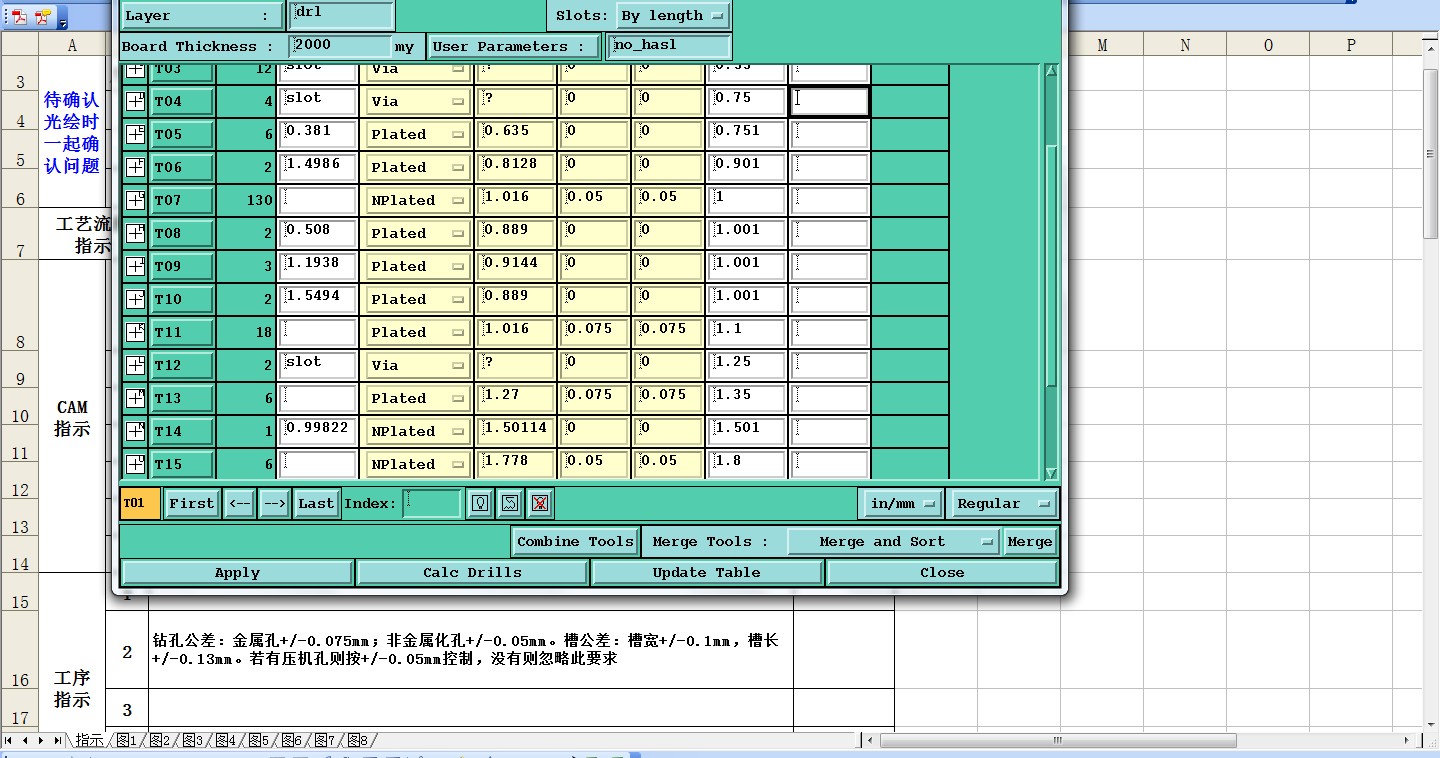Click the Close button in the dialog

pyautogui.click(x=942, y=572)
